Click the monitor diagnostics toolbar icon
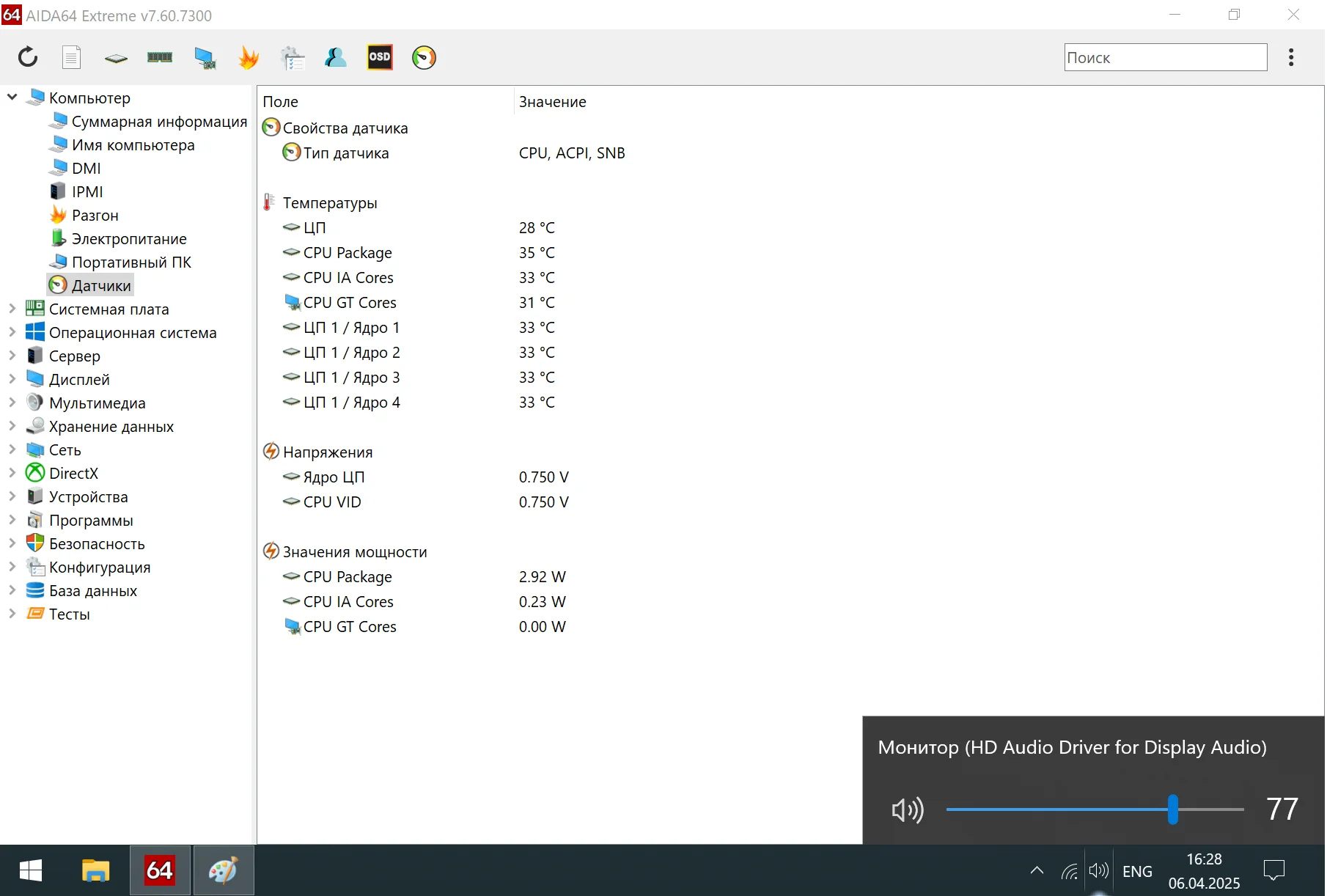The image size is (1327, 896). 205,58
